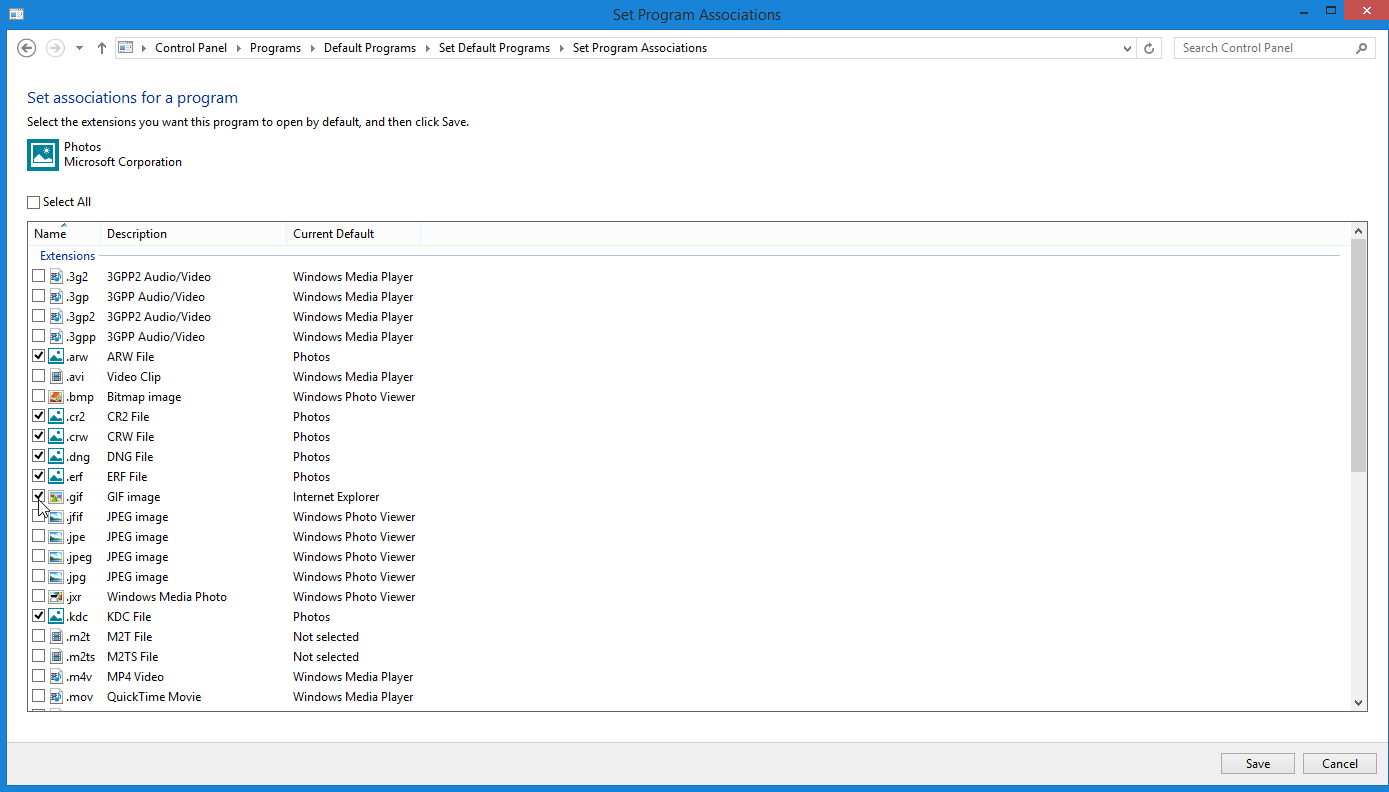Click the .3gp file type icon
Image resolution: width=1389 pixels, height=792 pixels.
[56, 297]
